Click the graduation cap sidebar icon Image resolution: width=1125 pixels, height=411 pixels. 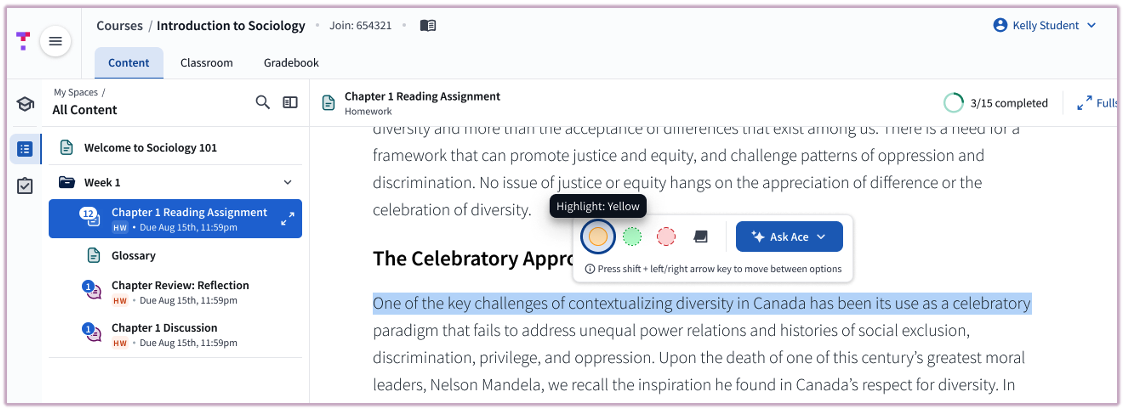(25, 104)
